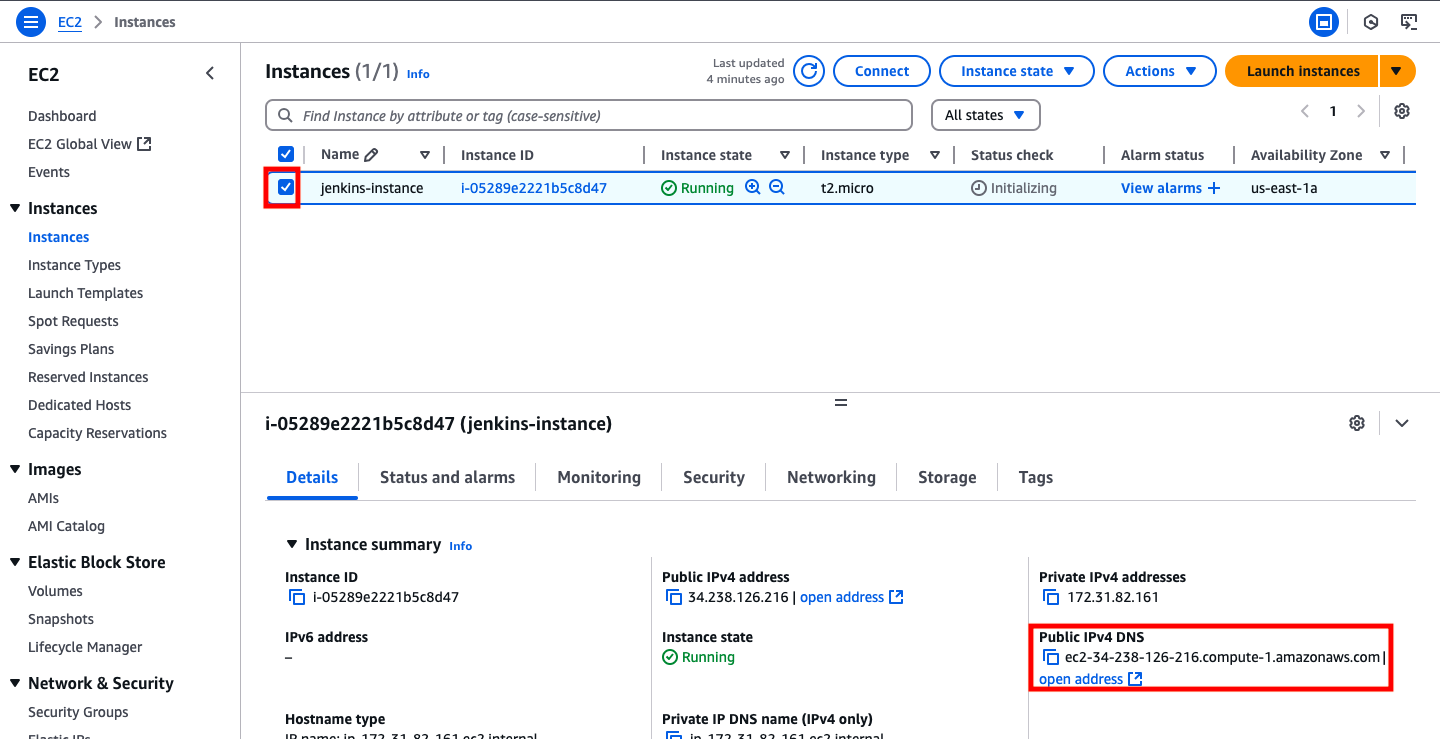Collapse the Instances sidebar group

tap(15, 208)
